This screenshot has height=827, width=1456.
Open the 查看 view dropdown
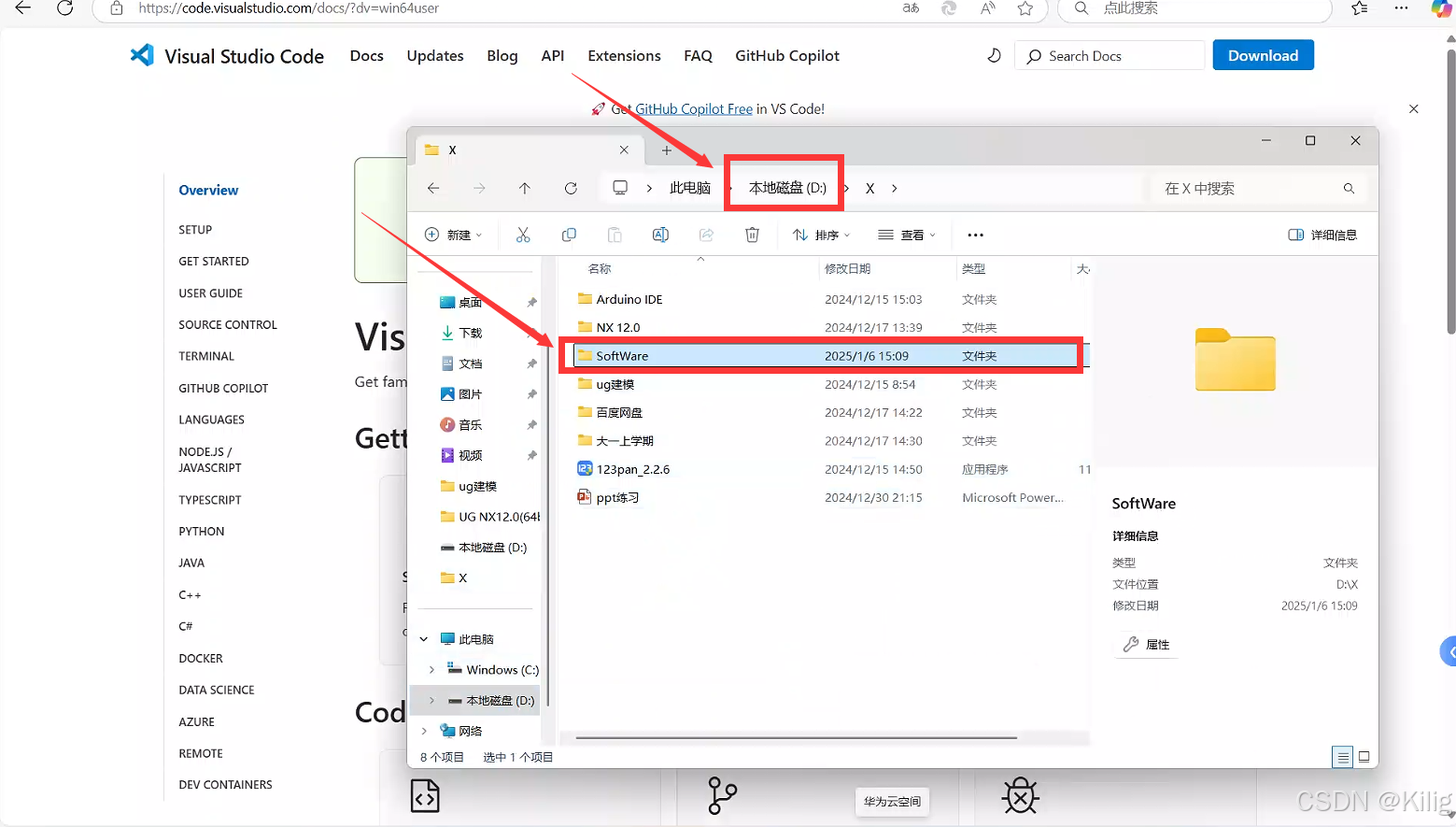tap(906, 235)
